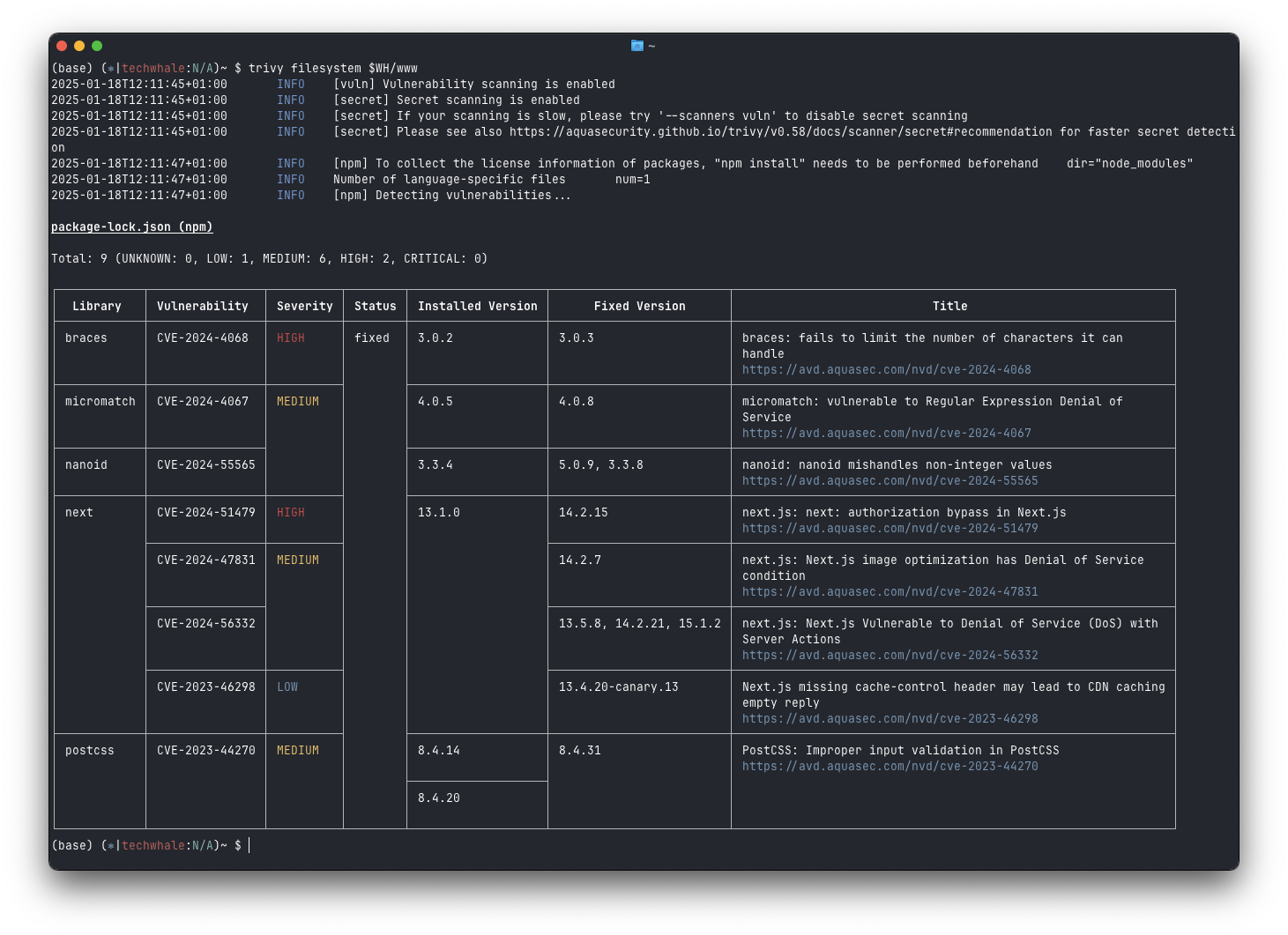Click CVE-2024-4067 identifier in Vulnerability column
The width and height of the screenshot is (1288, 935).
pos(203,402)
